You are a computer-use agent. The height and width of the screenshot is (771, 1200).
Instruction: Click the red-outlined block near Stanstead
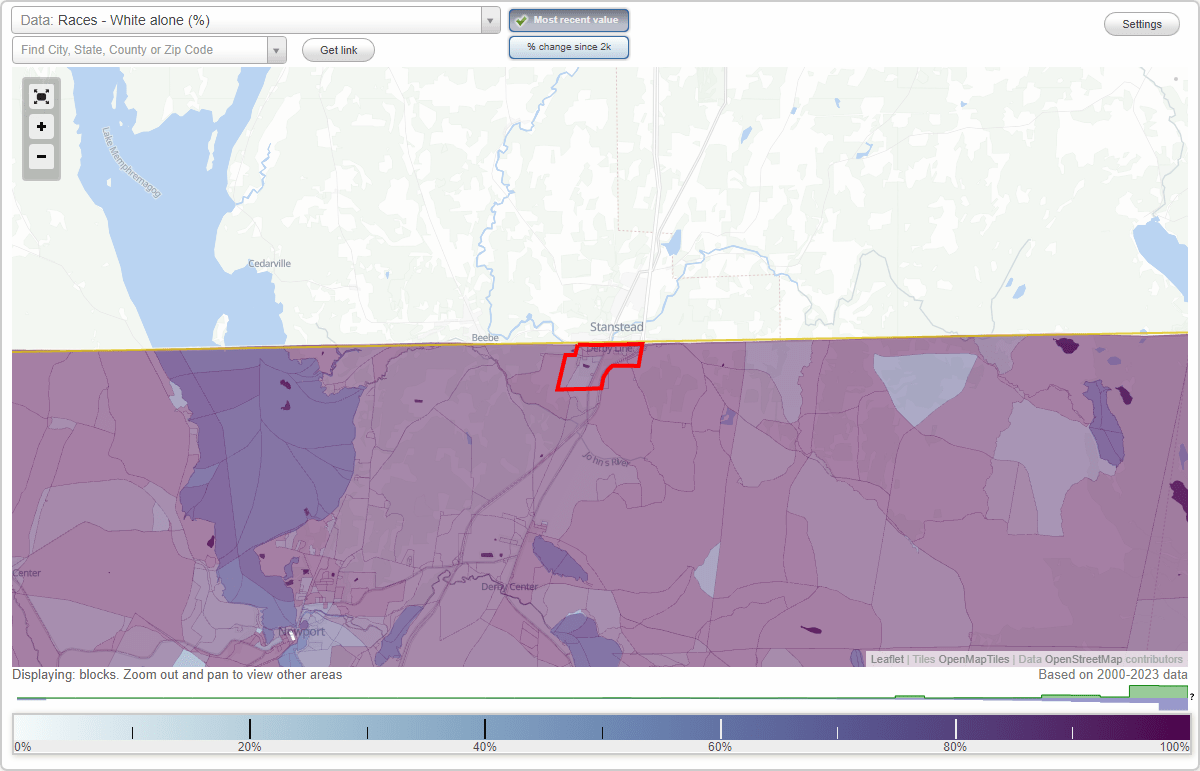coord(590,367)
